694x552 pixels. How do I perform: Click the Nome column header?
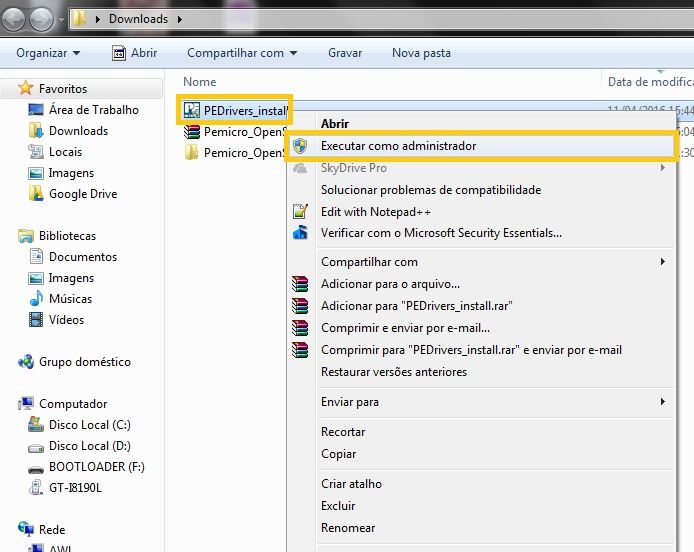(x=199, y=82)
